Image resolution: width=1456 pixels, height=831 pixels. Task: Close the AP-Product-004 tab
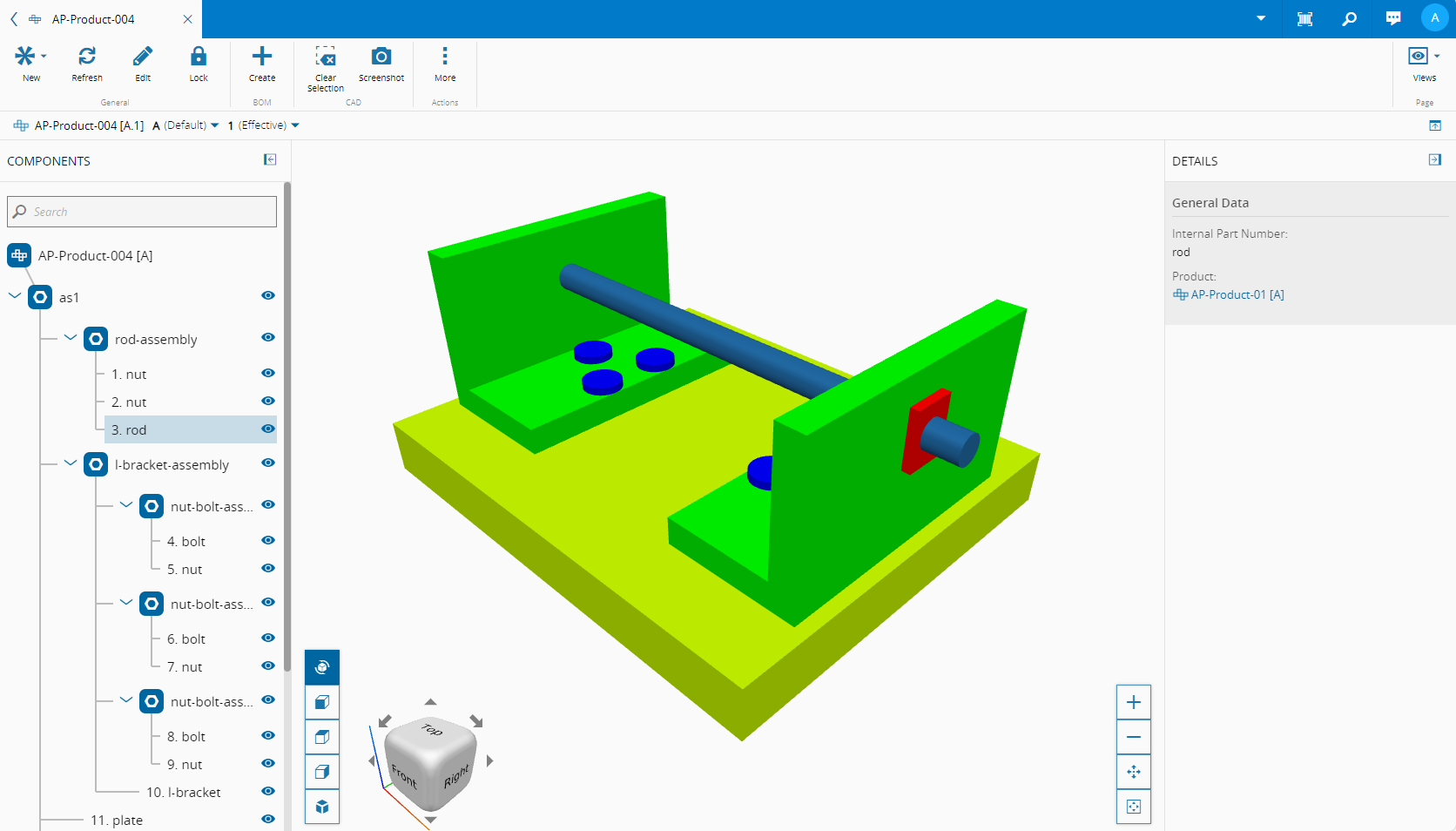point(187,19)
